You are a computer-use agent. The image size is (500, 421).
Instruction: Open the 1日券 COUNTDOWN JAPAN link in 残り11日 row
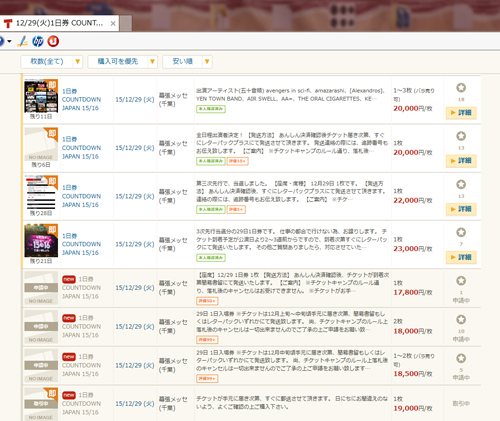click(x=81, y=99)
